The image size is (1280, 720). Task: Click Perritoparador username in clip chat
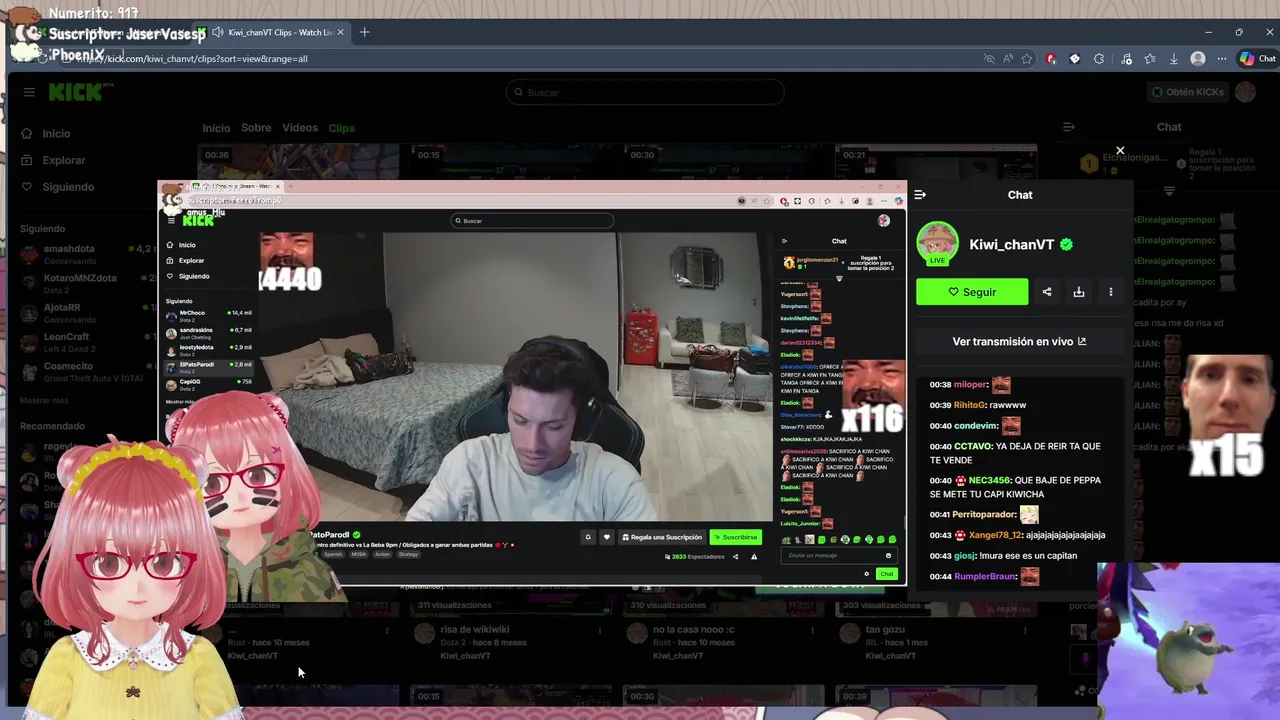(984, 515)
